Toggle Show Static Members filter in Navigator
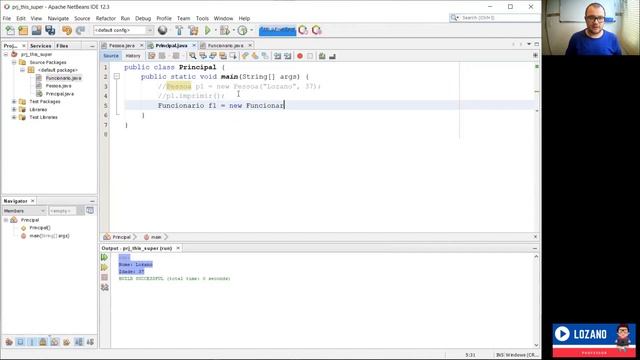The height and width of the screenshot is (360, 640). click(31, 342)
